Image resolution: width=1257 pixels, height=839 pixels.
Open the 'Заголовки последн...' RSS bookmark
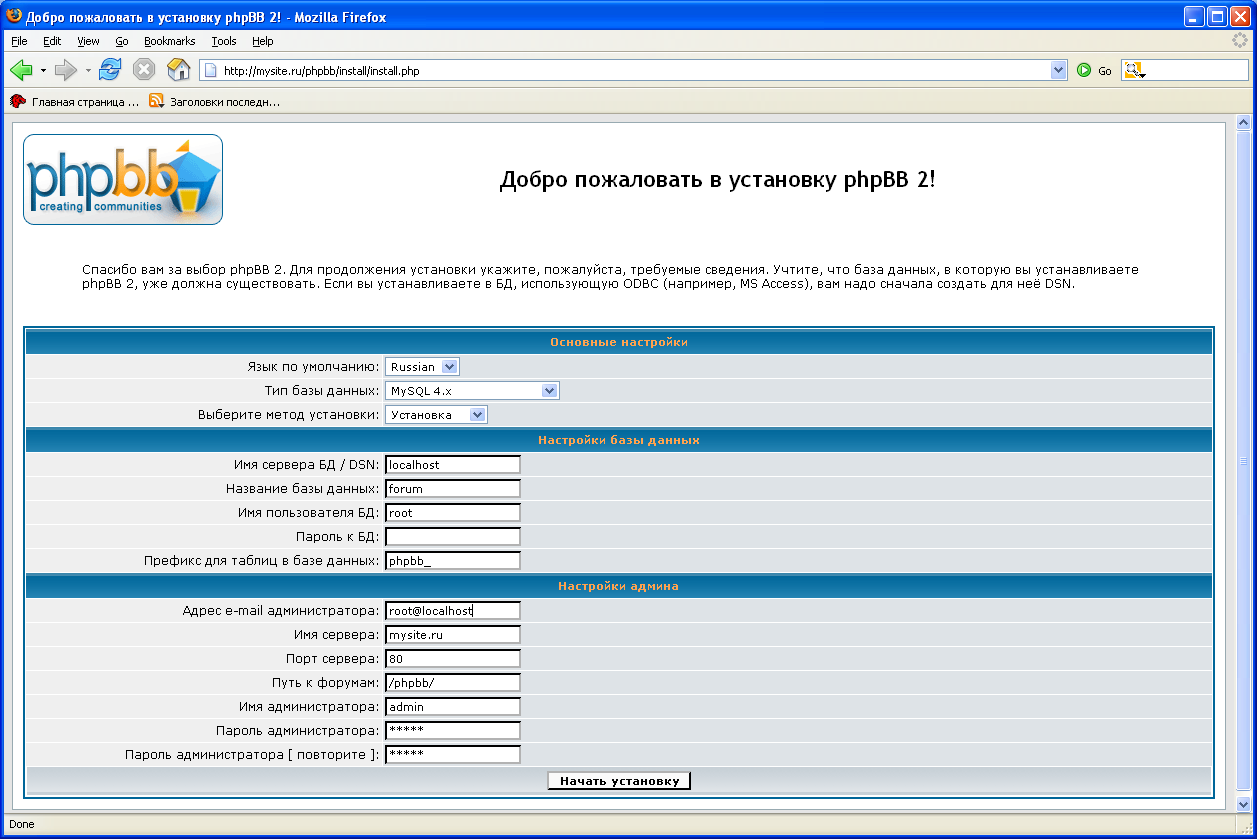[214, 101]
